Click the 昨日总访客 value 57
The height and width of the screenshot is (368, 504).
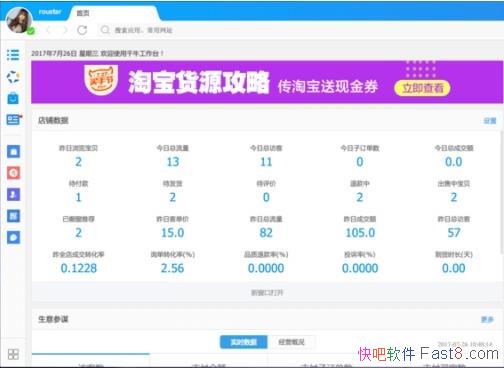click(454, 233)
